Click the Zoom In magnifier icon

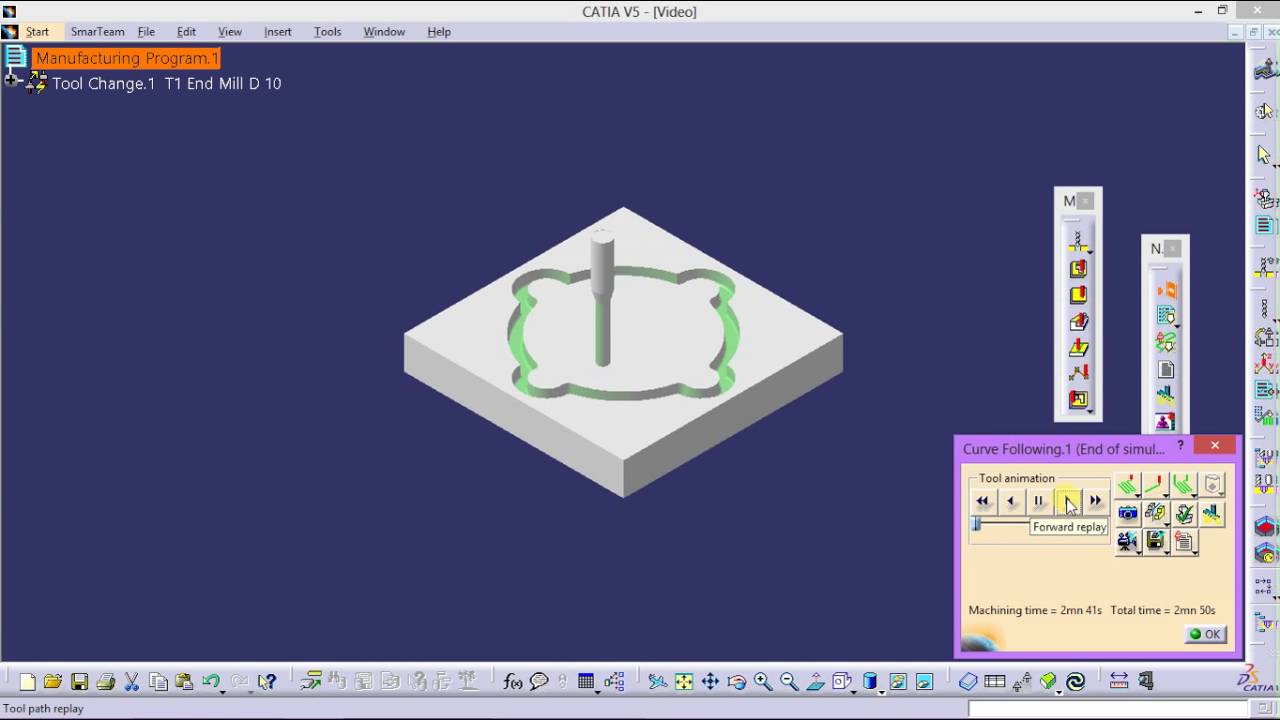pyautogui.click(x=763, y=682)
